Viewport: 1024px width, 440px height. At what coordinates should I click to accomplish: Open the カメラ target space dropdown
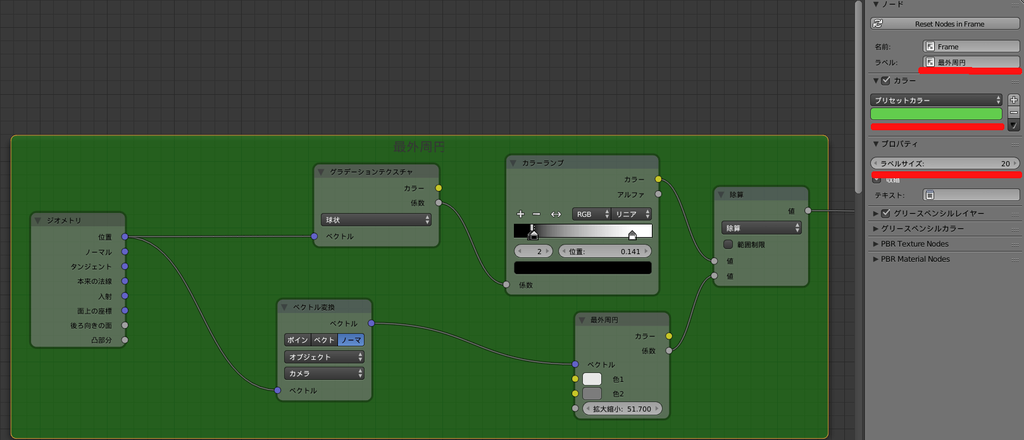point(325,374)
